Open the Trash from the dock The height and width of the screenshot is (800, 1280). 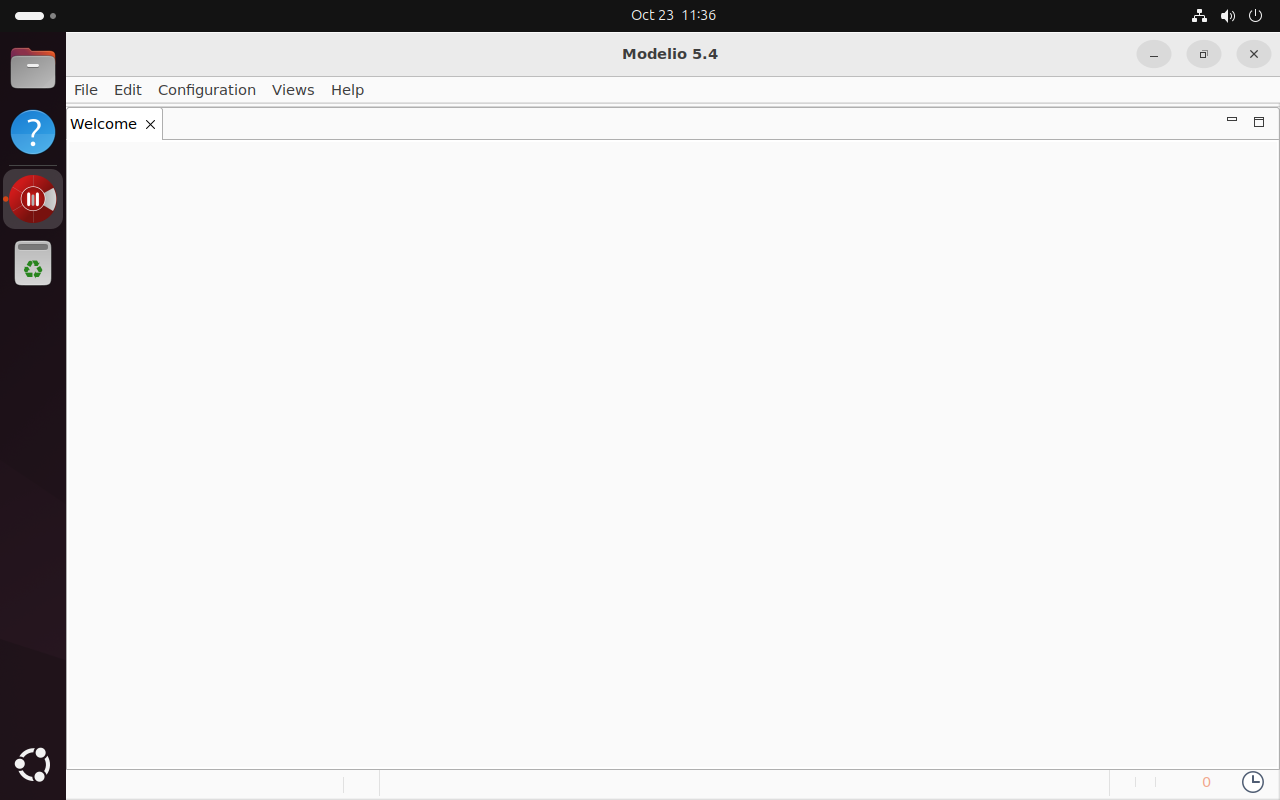(x=33, y=263)
